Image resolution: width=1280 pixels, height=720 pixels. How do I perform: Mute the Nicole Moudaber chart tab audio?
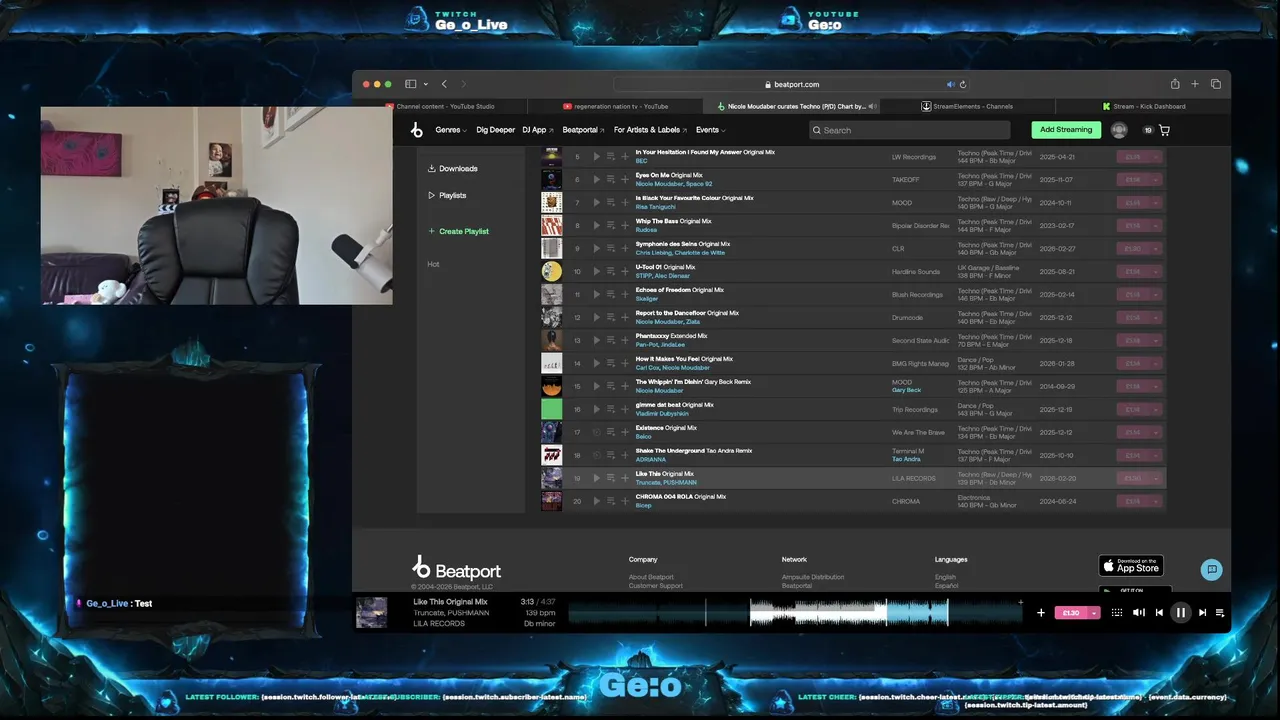[872, 106]
